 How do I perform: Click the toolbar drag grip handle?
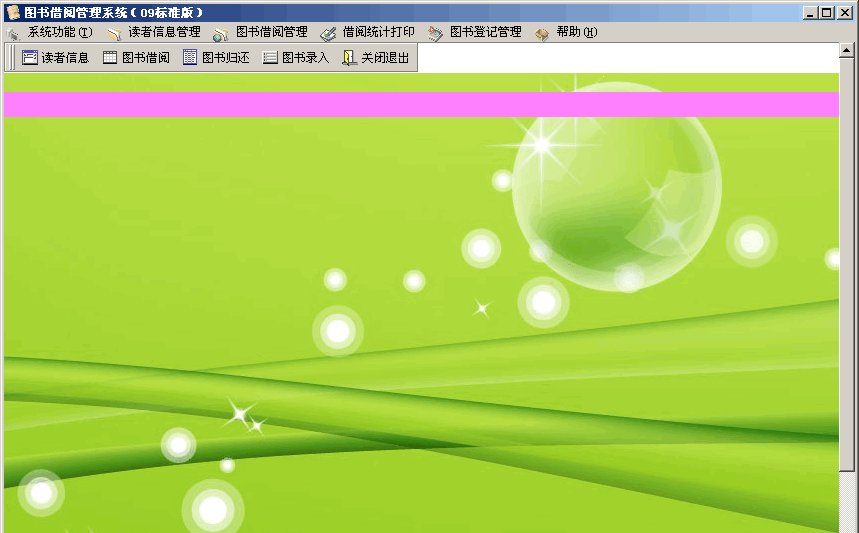(11, 58)
